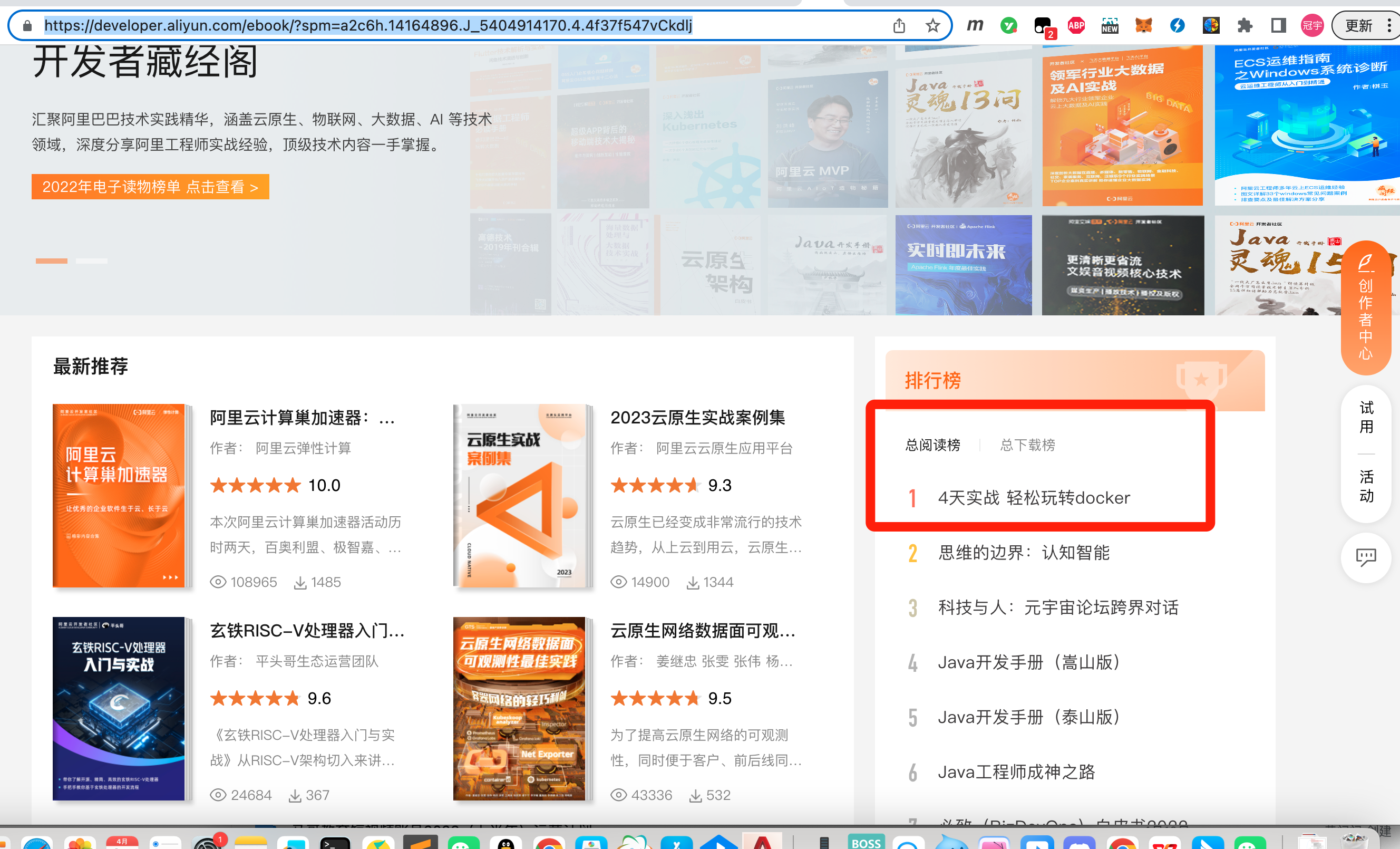The height and width of the screenshot is (849, 1400).
Task: Click the user profile avatar 冠宇
Action: tap(1312, 25)
